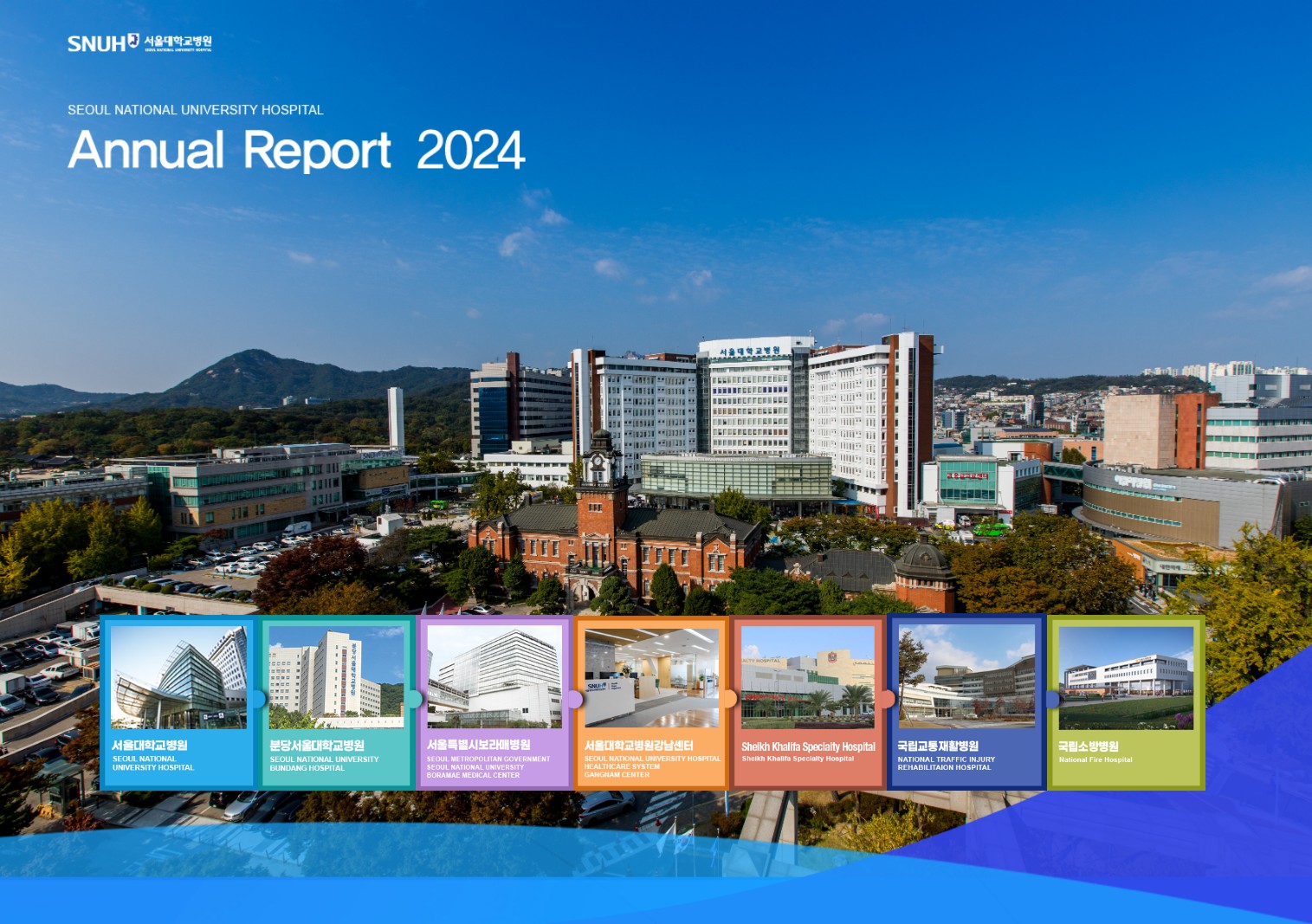Open the National Fire Hospital photo
Screen dimensions: 1312x924
[x=1126, y=678]
